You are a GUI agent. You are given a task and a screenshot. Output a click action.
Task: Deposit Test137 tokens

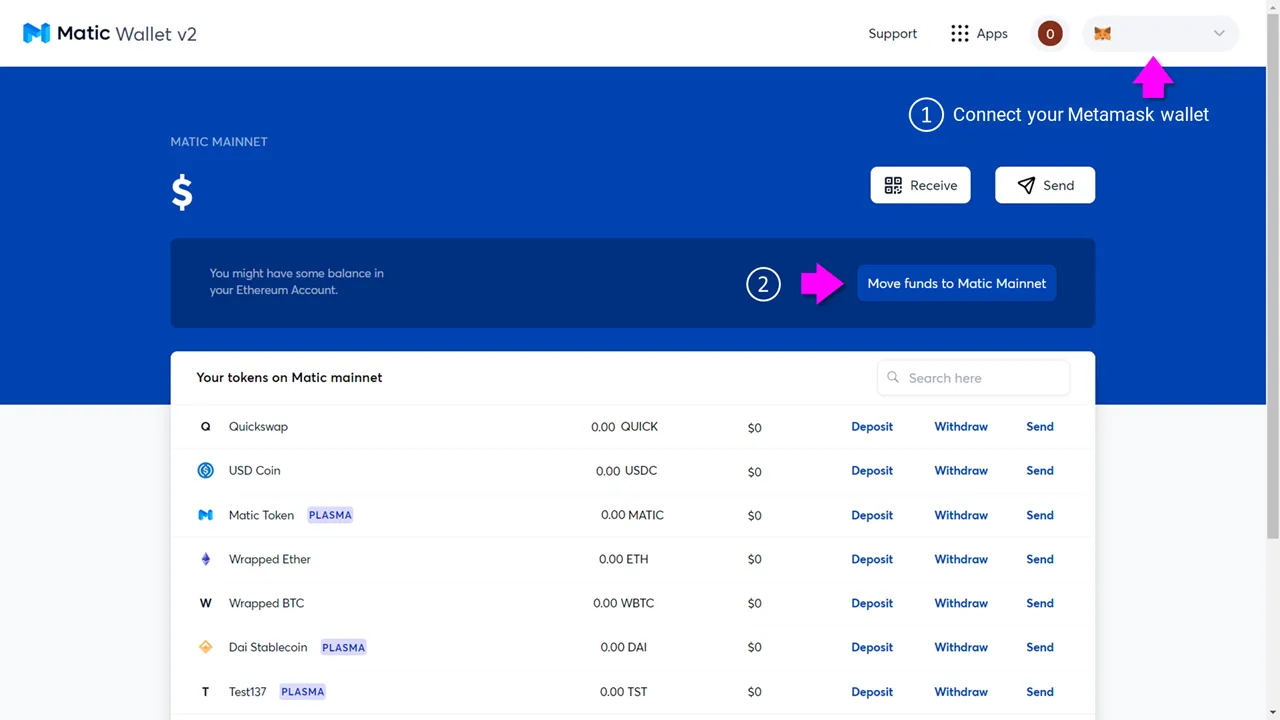(872, 692)
